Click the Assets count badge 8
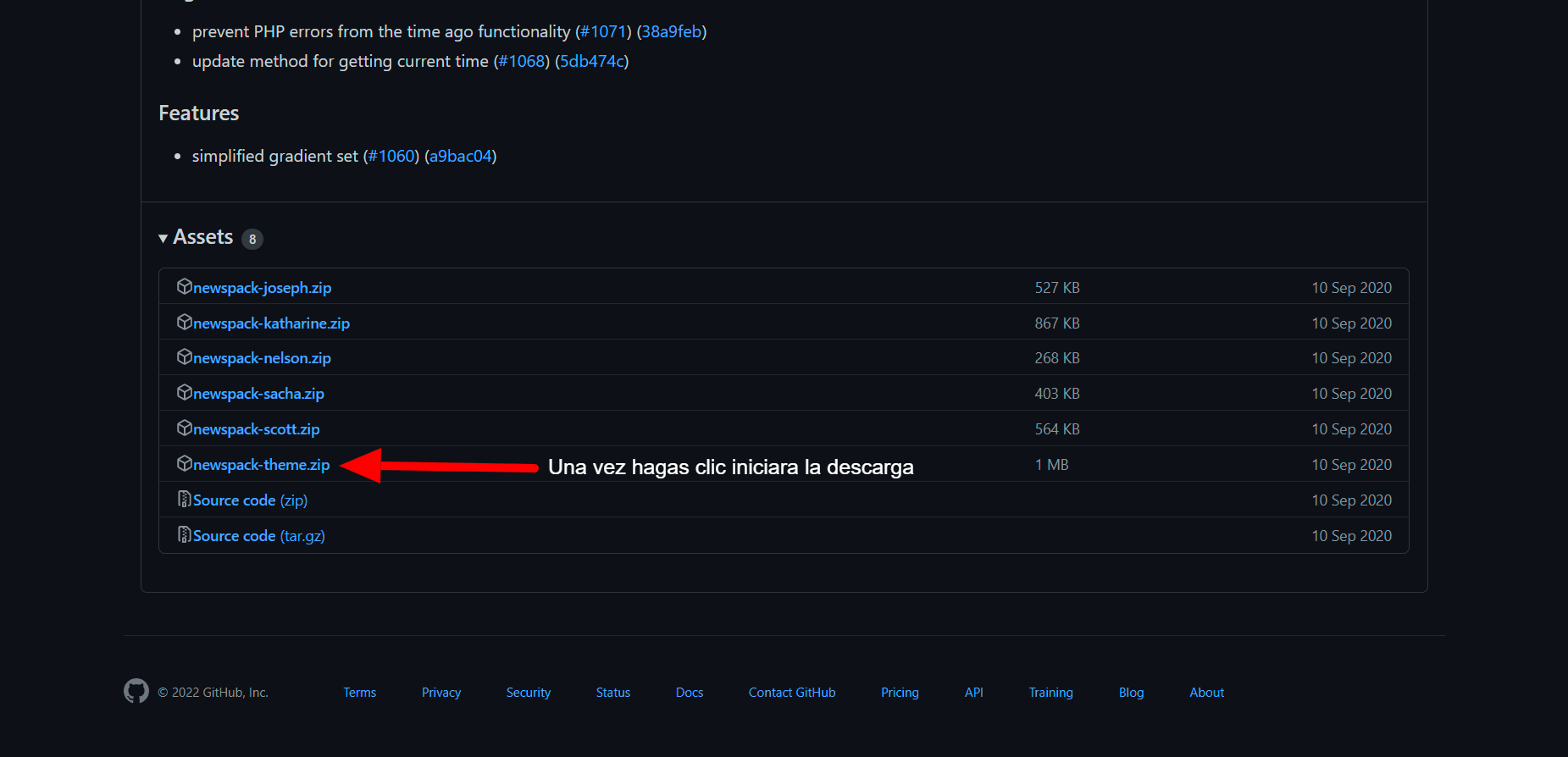 coord(252,240)
